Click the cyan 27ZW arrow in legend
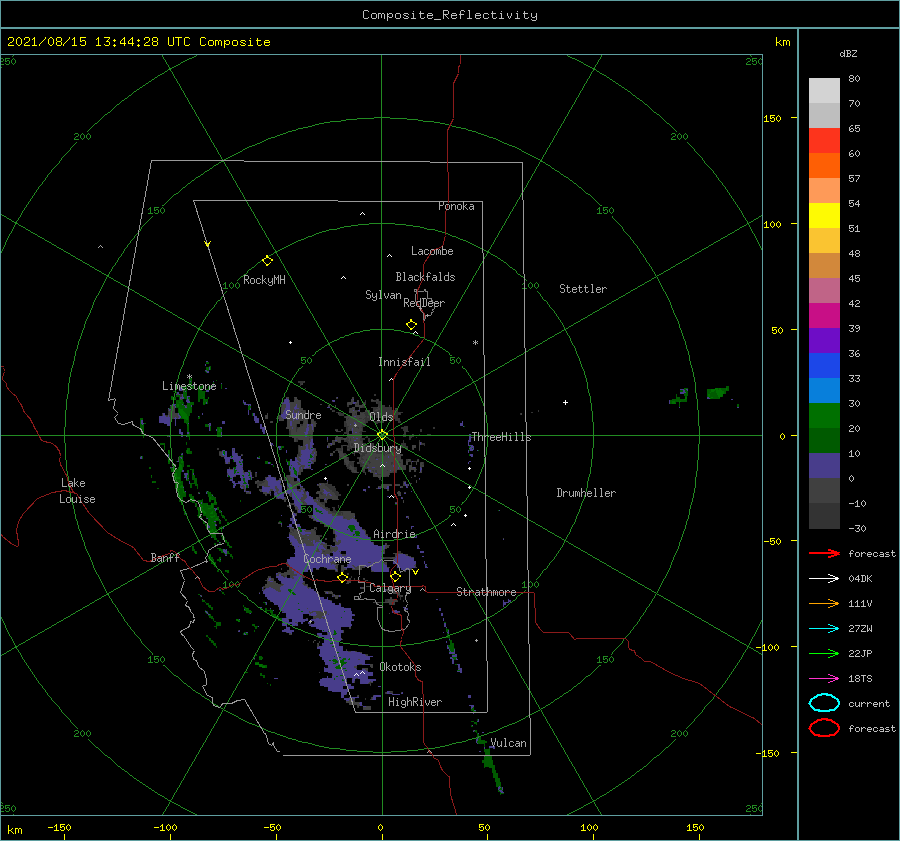Screen dimensions: 900x841 coord(824,629)
